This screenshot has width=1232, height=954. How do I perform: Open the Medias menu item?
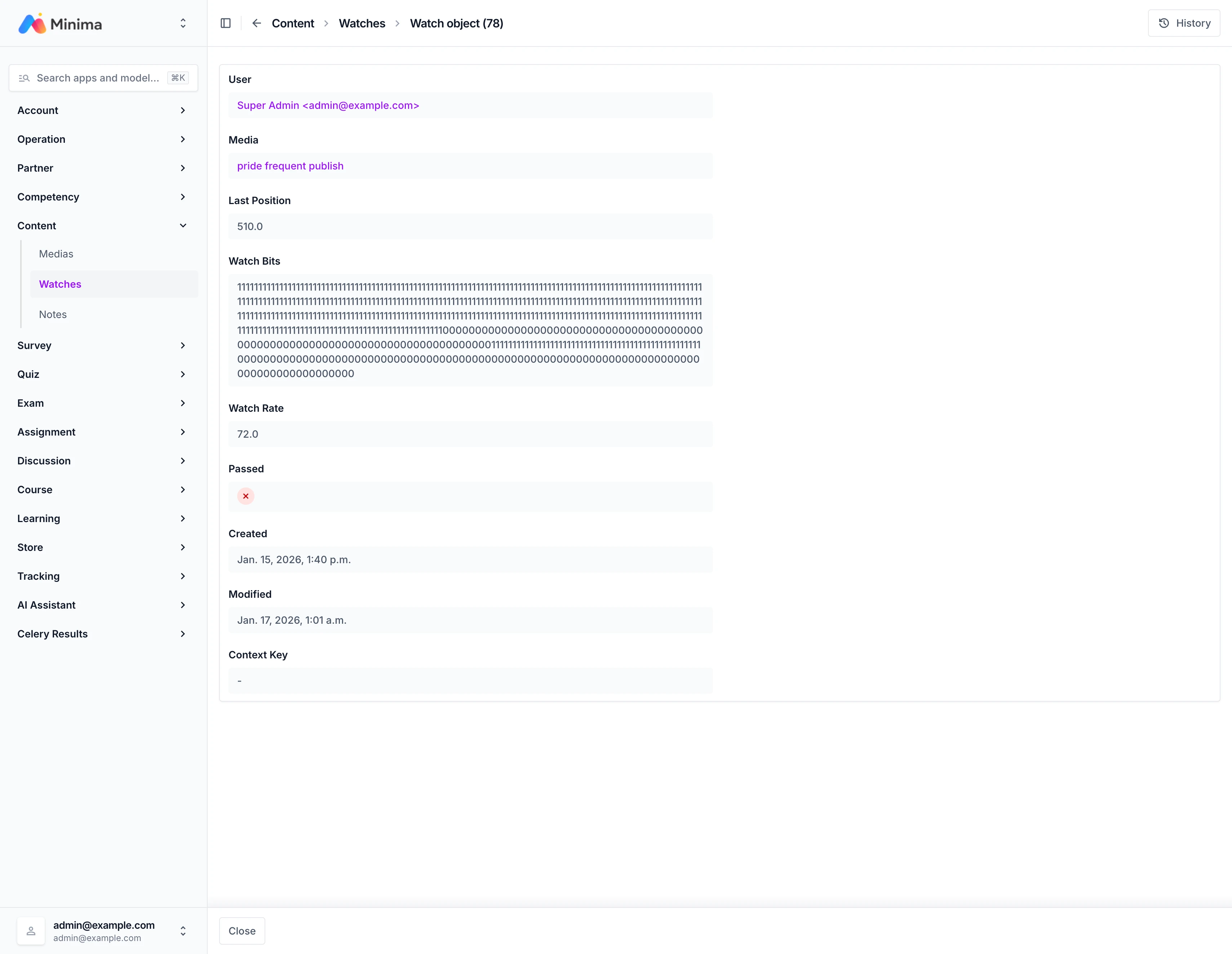tap(56, 254)
